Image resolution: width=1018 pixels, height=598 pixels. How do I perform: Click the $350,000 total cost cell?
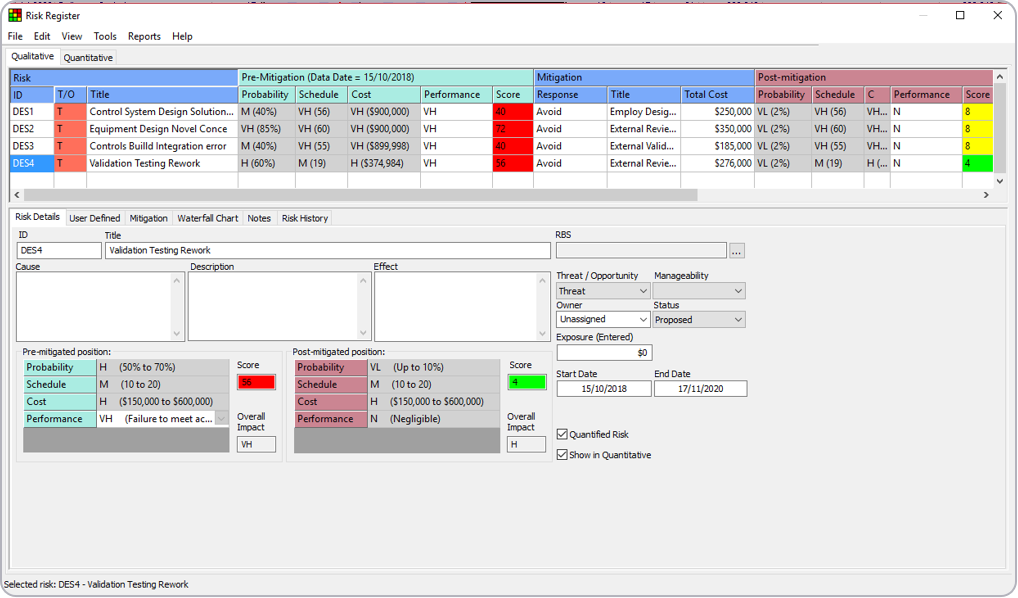(717, 129)
